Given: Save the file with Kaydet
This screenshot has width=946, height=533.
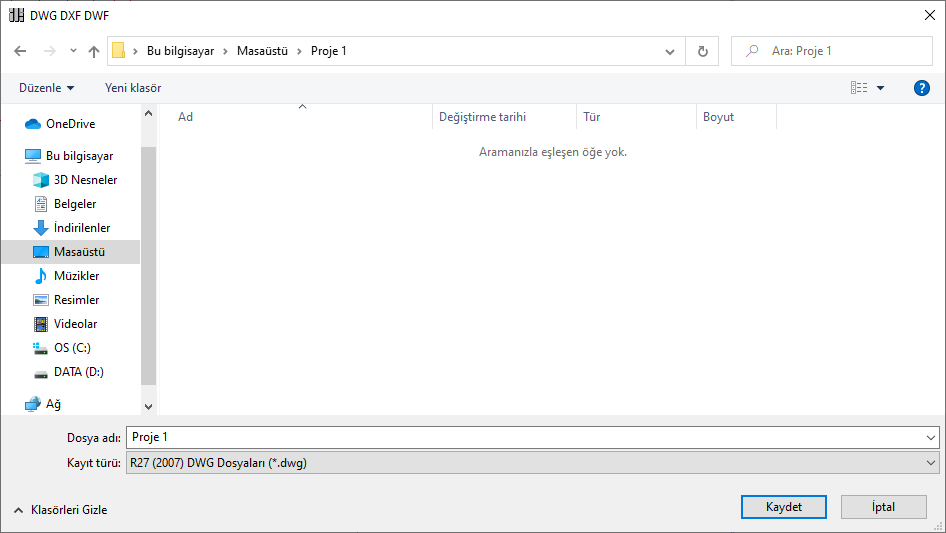Looking at the screenshot, I should pyautogui.click(x=784, y=507).
